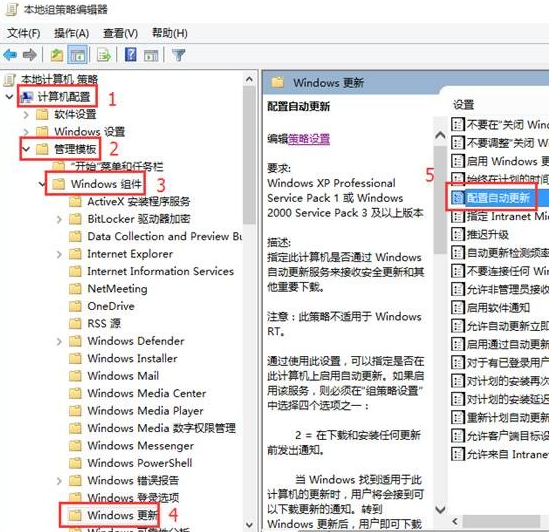This screenshot has height=532, width=549.
Task: Open the 文件(F) menu
Action: [x=24, y=33]
